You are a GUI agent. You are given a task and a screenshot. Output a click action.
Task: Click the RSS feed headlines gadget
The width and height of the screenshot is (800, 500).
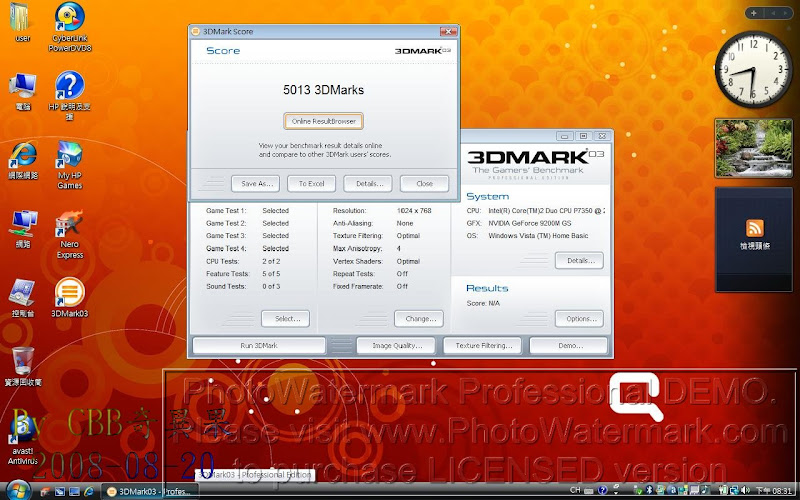754,239
